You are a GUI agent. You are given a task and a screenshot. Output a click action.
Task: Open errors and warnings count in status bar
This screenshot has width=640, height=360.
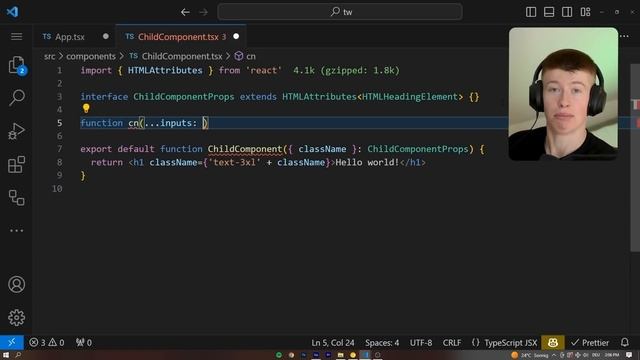click(47, 342)
